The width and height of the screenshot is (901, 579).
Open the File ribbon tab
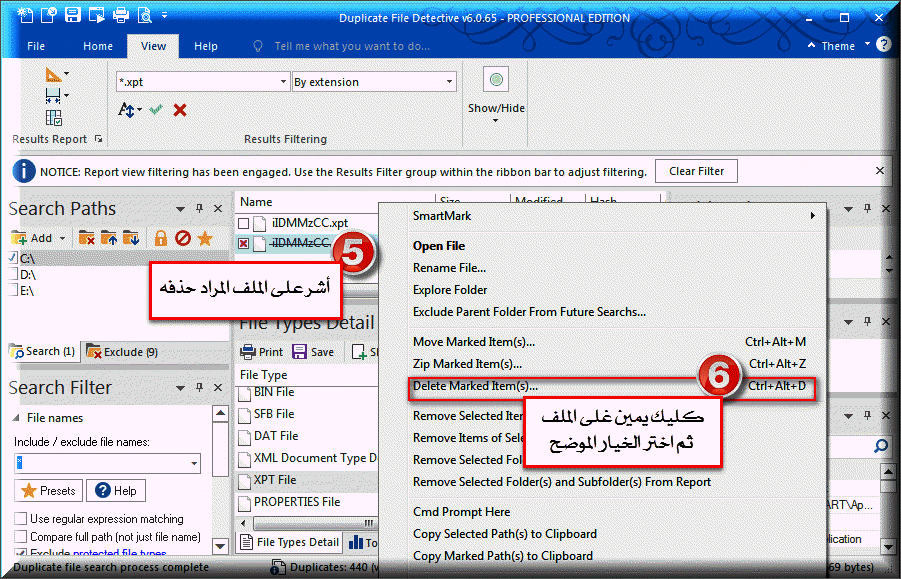click(36, 46)
